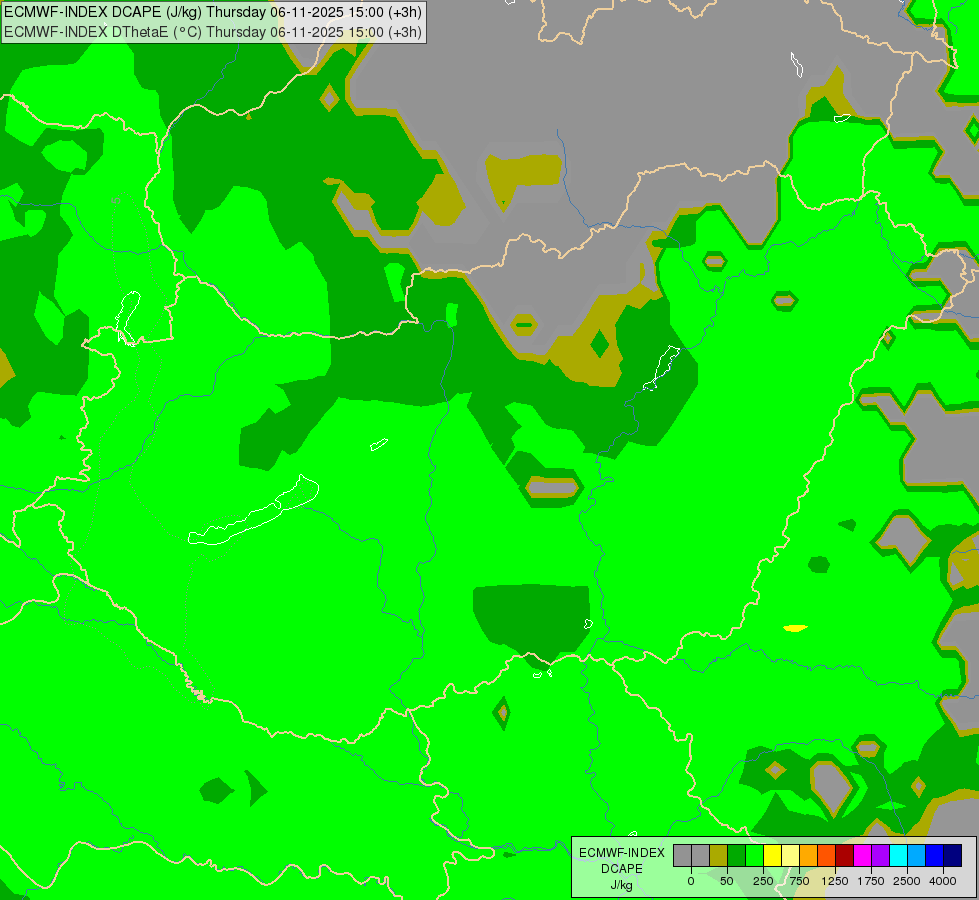
Task: Click the small bright yellow DCAPE patch on the map
Action: (x=795, y=628)
